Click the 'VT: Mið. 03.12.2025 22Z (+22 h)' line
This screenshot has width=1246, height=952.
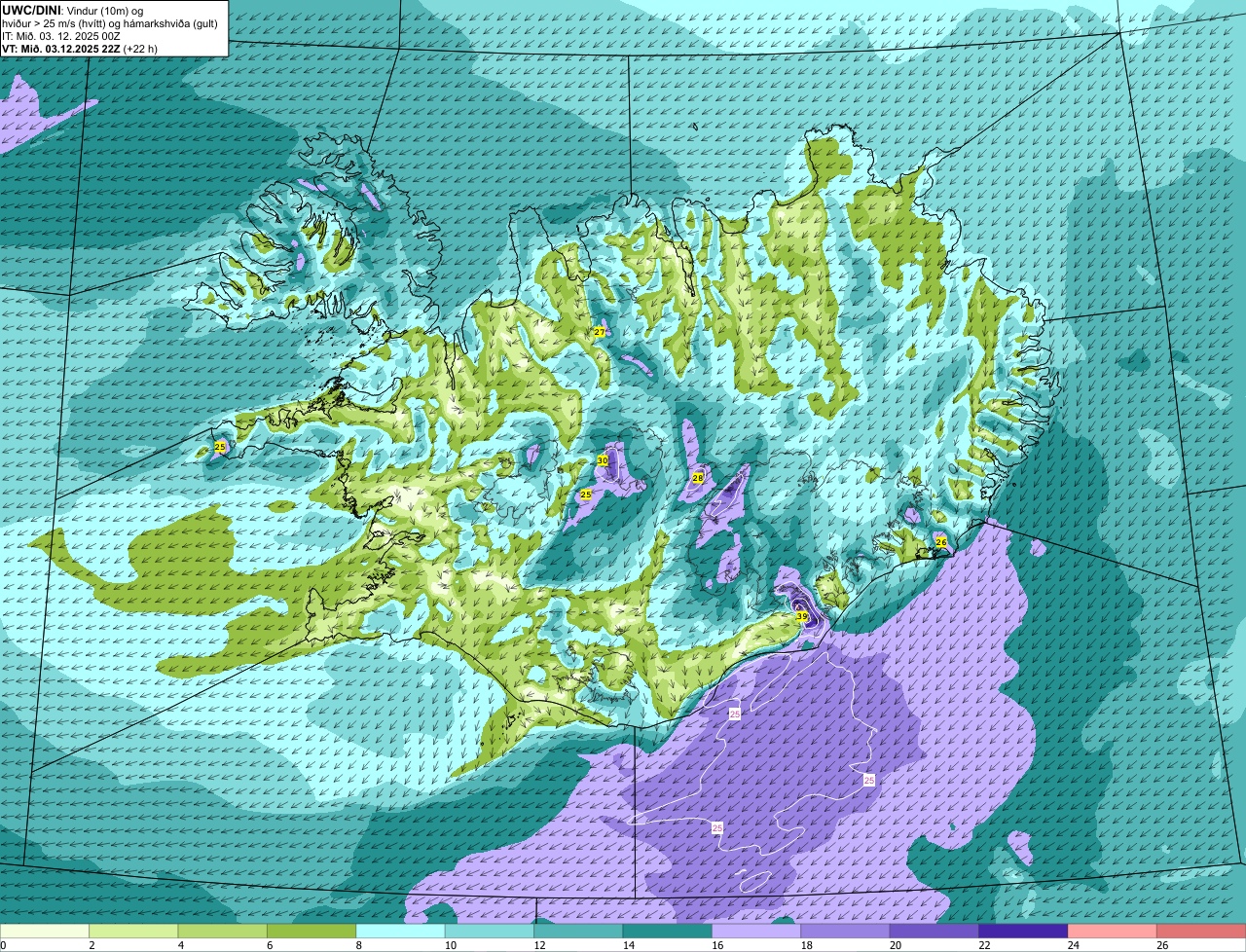click(80, 48)
